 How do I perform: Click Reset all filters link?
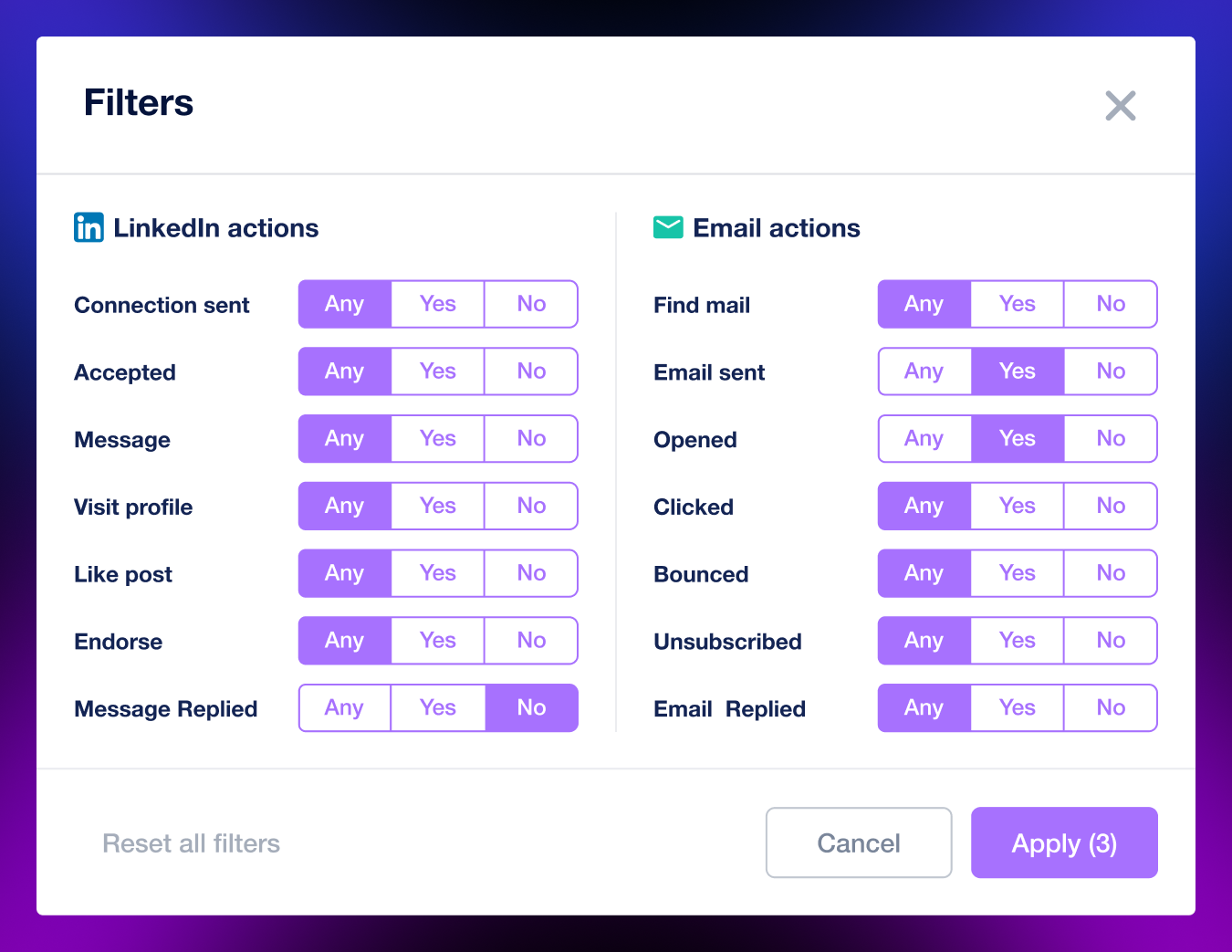click(x=191, y=843)
